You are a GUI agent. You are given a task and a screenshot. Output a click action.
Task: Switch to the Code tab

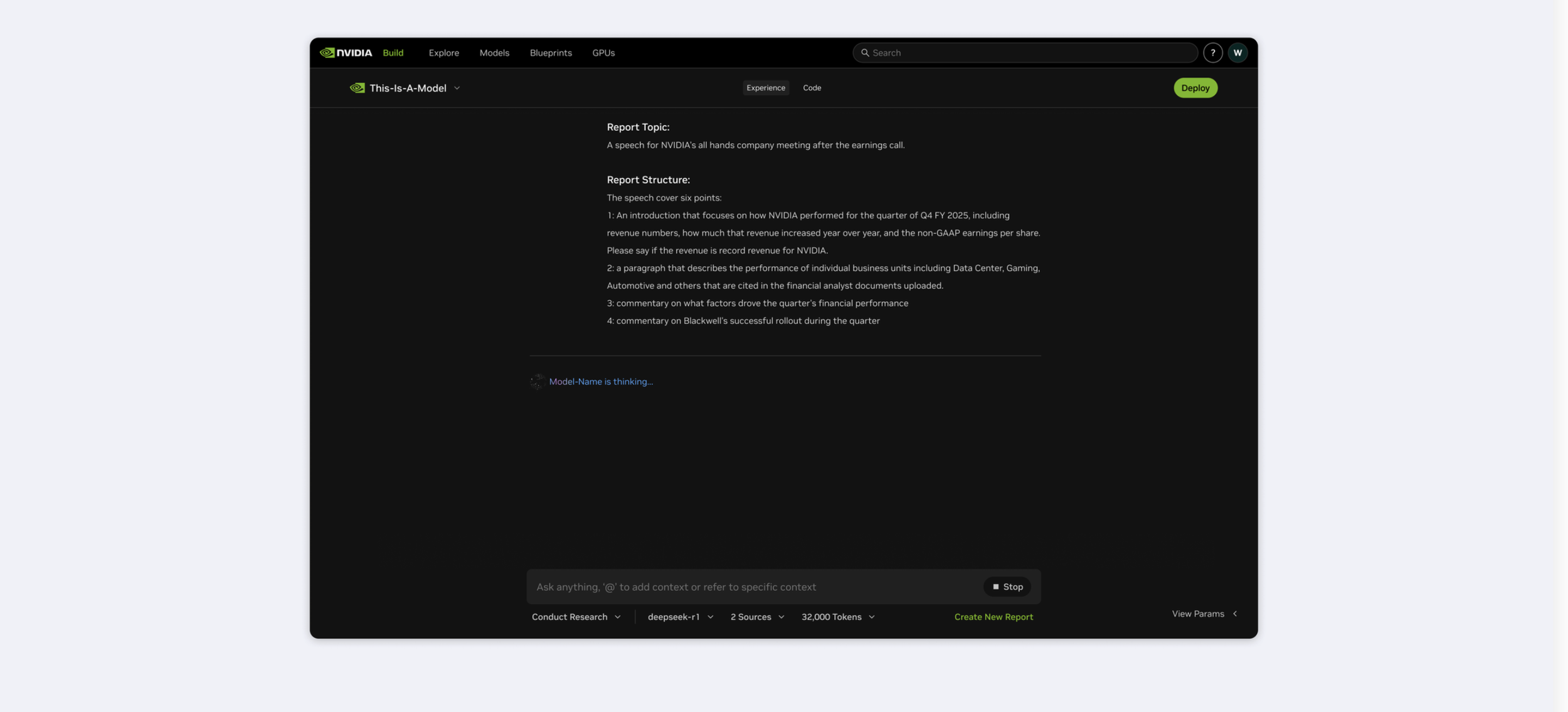click(812, 88)
